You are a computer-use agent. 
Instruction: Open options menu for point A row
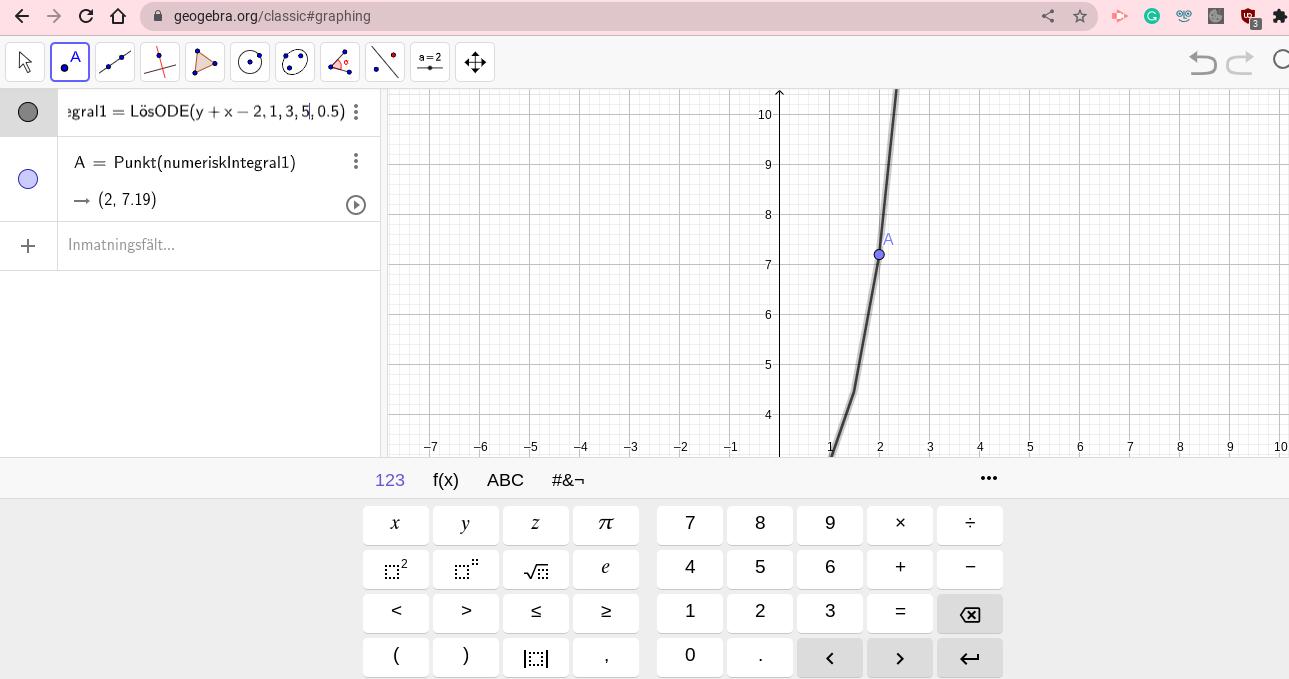click(x=356, y=162)
